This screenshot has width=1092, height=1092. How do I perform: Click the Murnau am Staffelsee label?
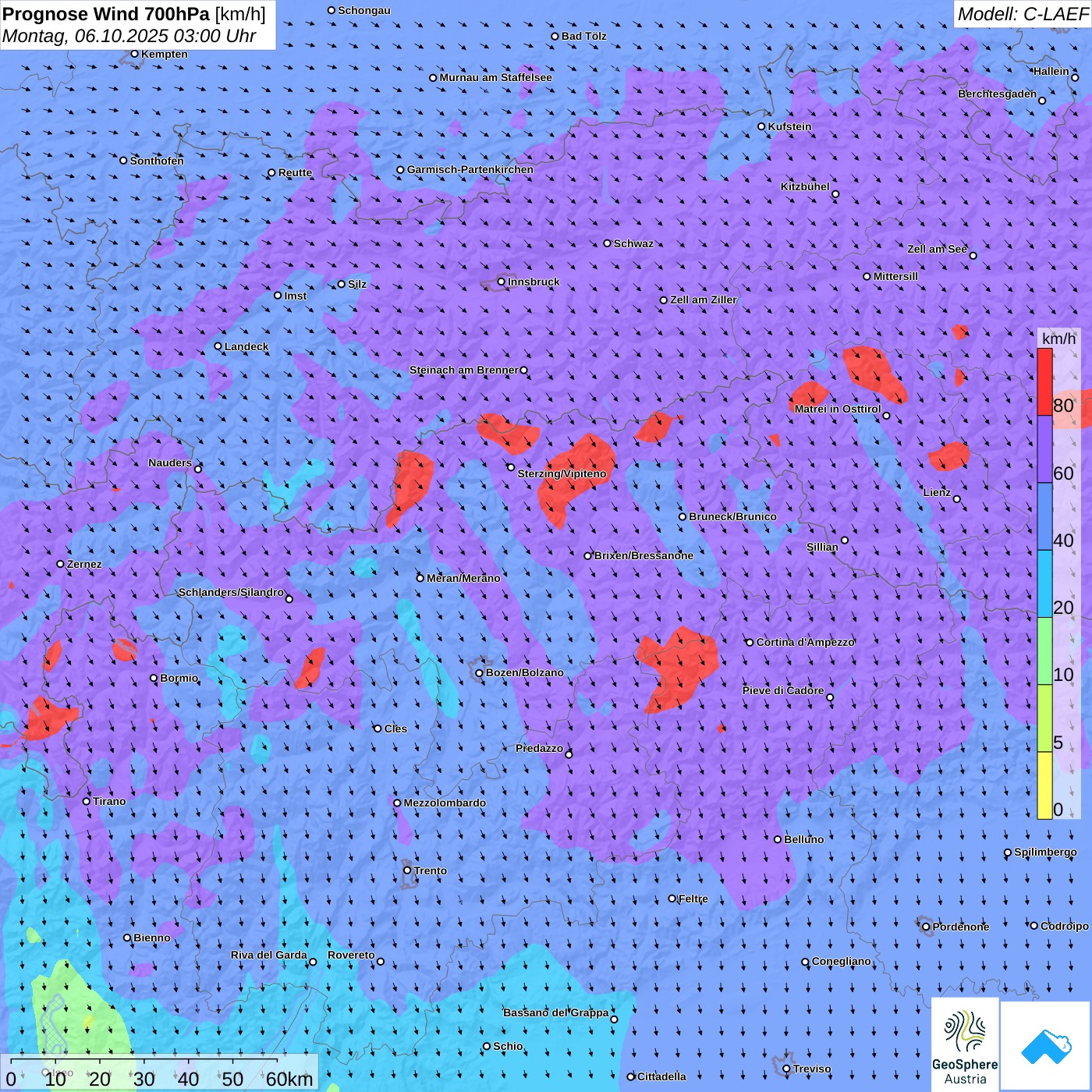(496, 77)
